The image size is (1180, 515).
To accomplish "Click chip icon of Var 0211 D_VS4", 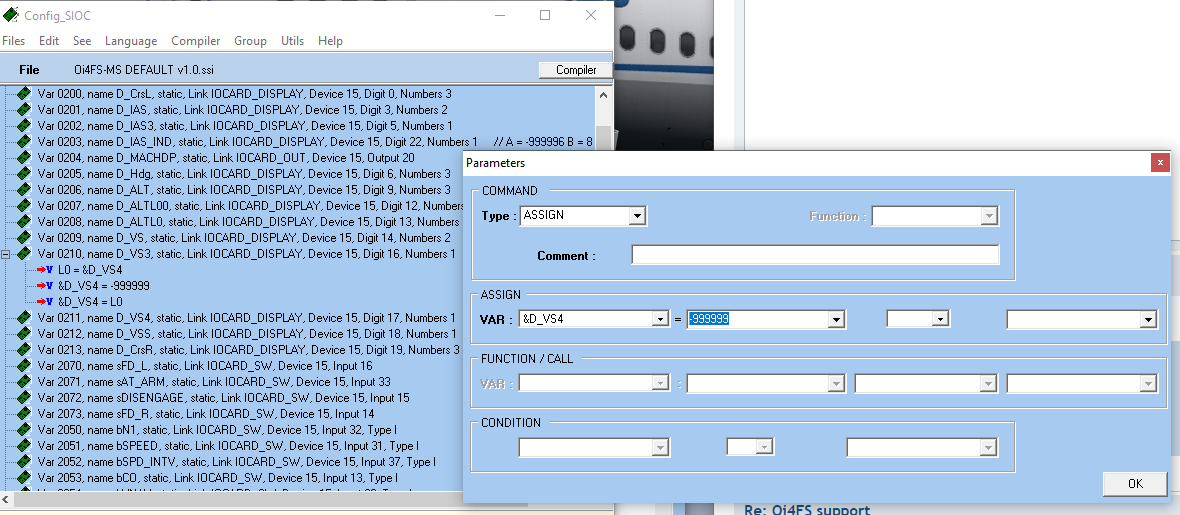I will pos(25,318).
